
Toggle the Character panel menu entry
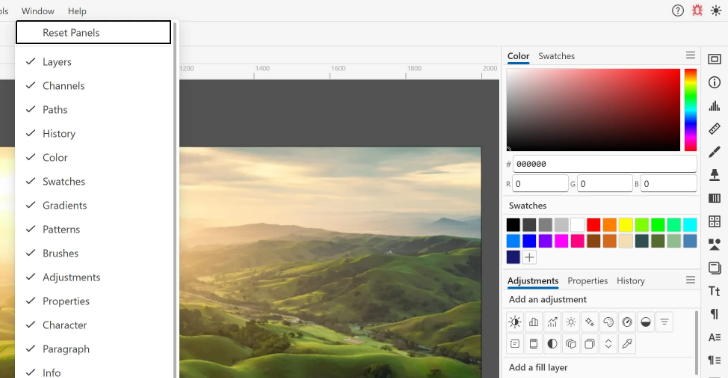coord(93,325)
